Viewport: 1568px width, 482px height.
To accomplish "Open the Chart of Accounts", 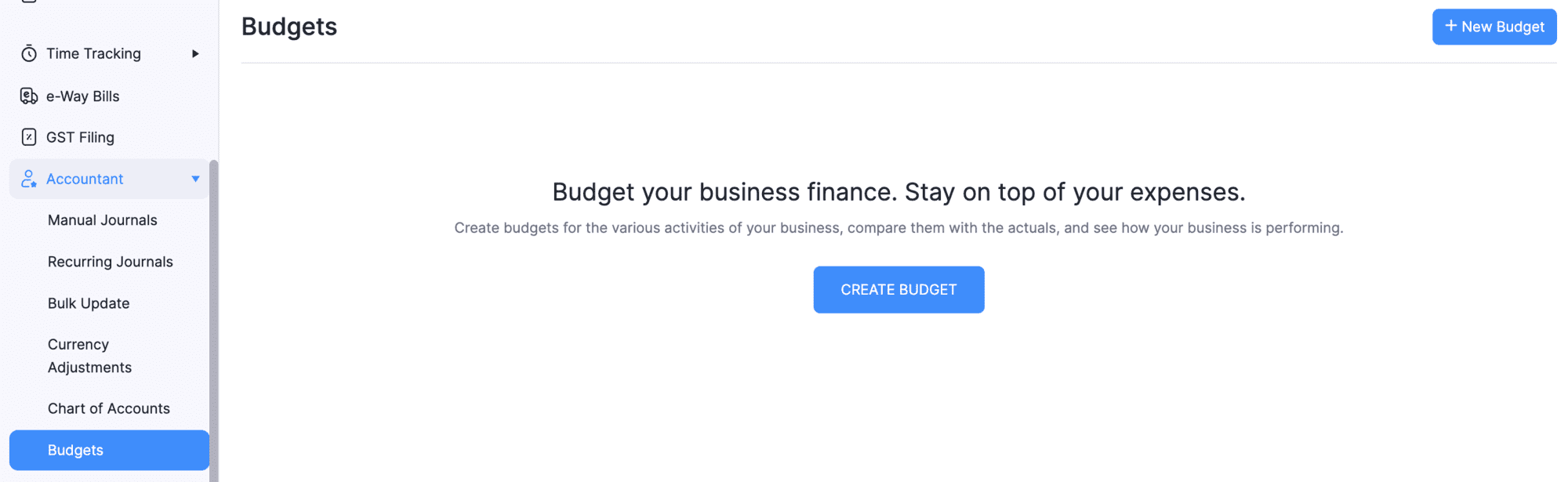I will (x=108, y=408).
